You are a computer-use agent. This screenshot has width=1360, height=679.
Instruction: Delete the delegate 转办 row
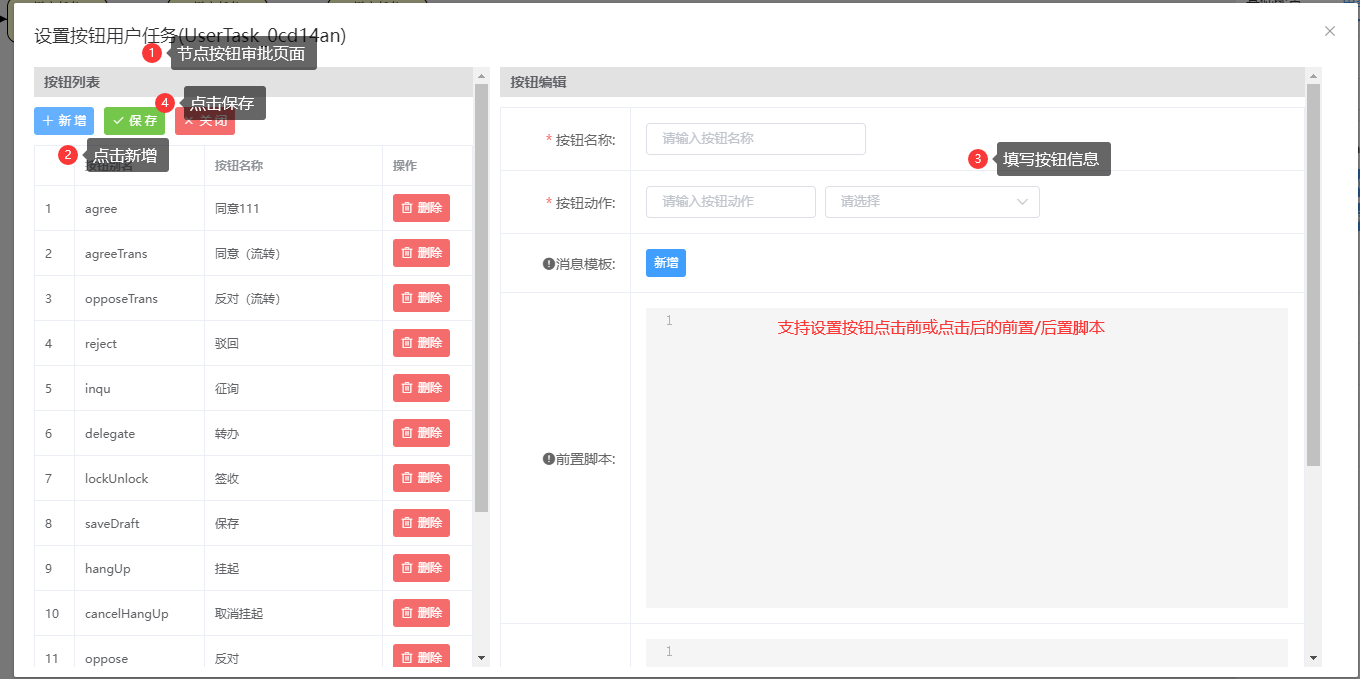421,433
